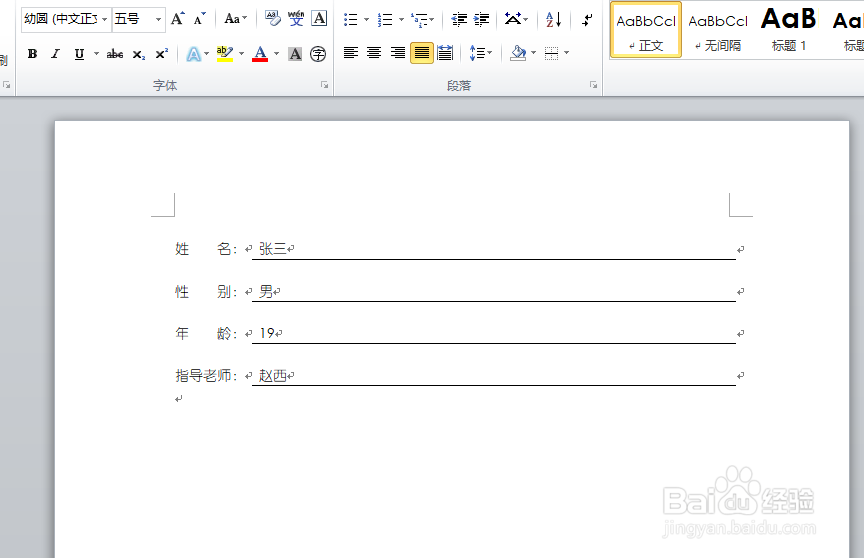This screenshot has height=558, width=864.
Task: Click the character 性 in the gender label
Action: point(182,291)
